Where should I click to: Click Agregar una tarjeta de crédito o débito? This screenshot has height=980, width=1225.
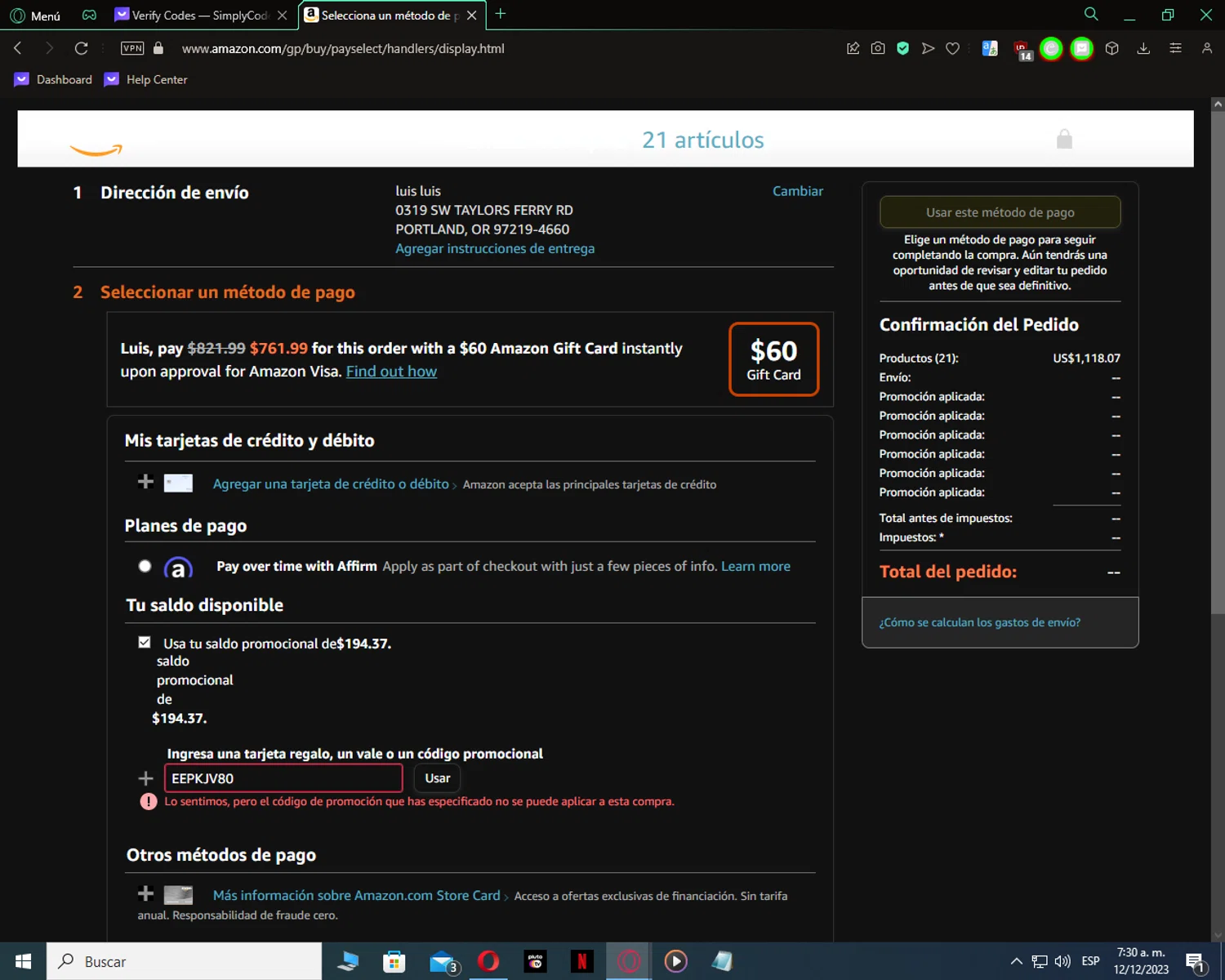[331, 484]
